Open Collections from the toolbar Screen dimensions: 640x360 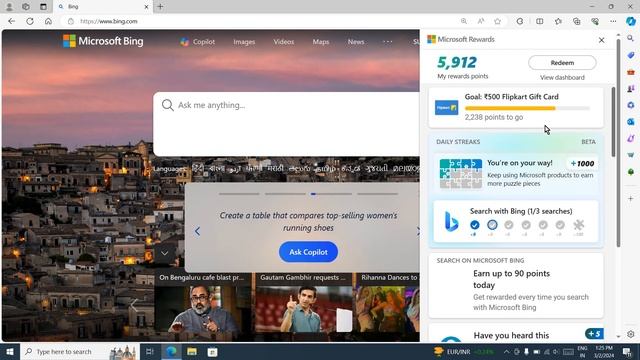click(x=576, y=21)
